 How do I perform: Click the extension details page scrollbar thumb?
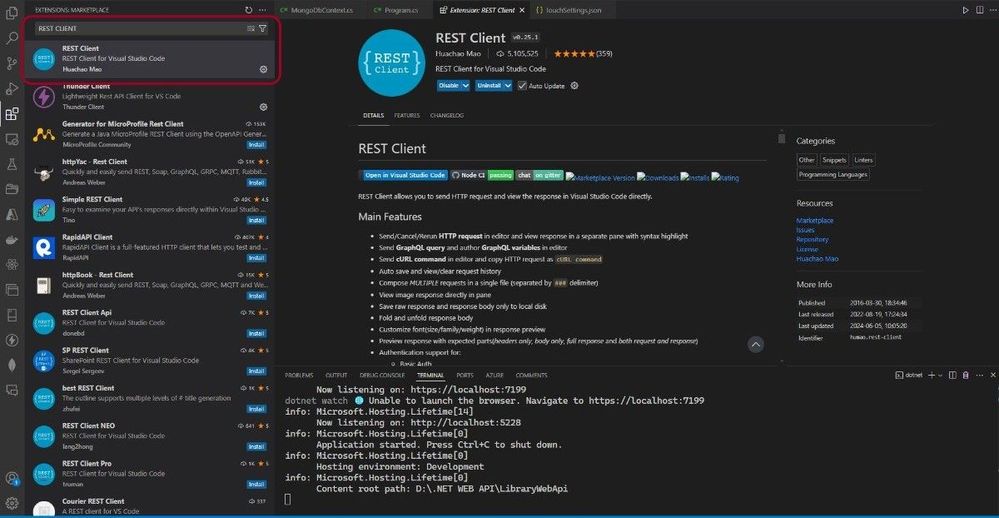[781, 138]
